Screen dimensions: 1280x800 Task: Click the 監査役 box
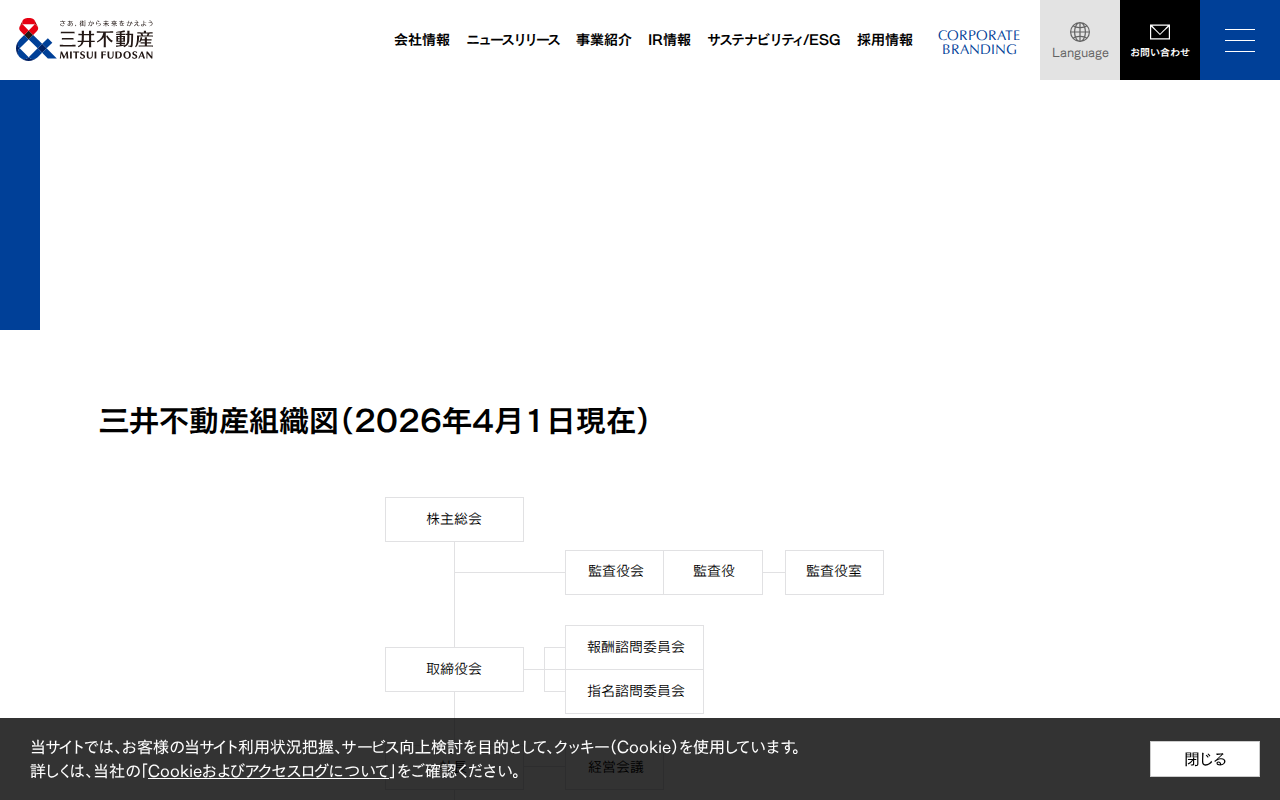713,572
